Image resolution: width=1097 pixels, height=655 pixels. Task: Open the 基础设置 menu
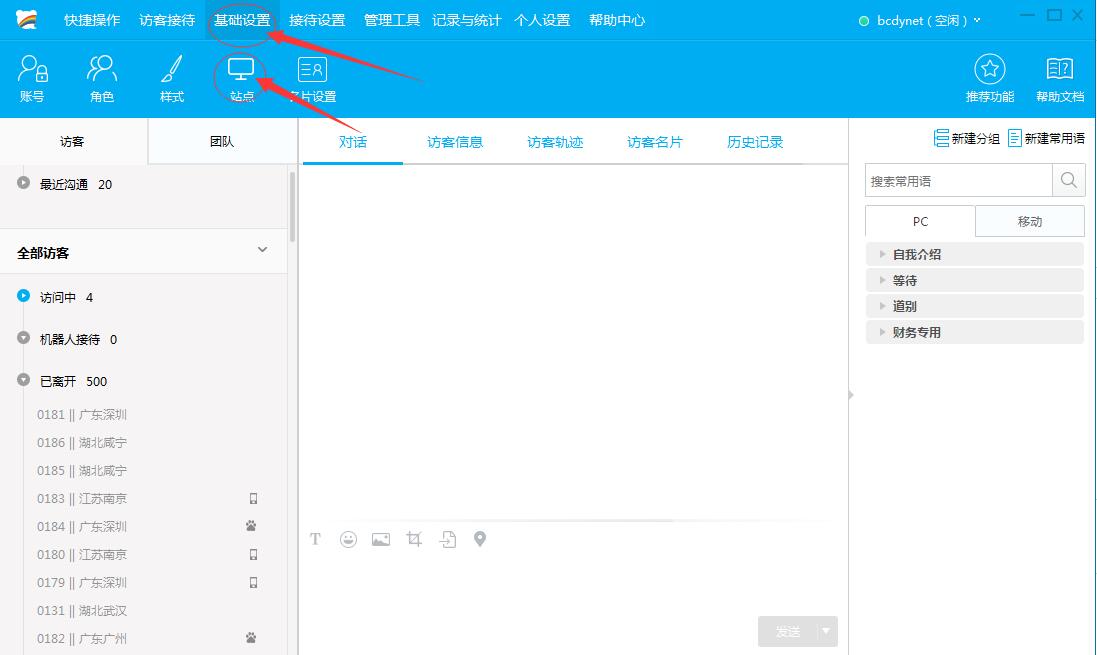point(241,19)
